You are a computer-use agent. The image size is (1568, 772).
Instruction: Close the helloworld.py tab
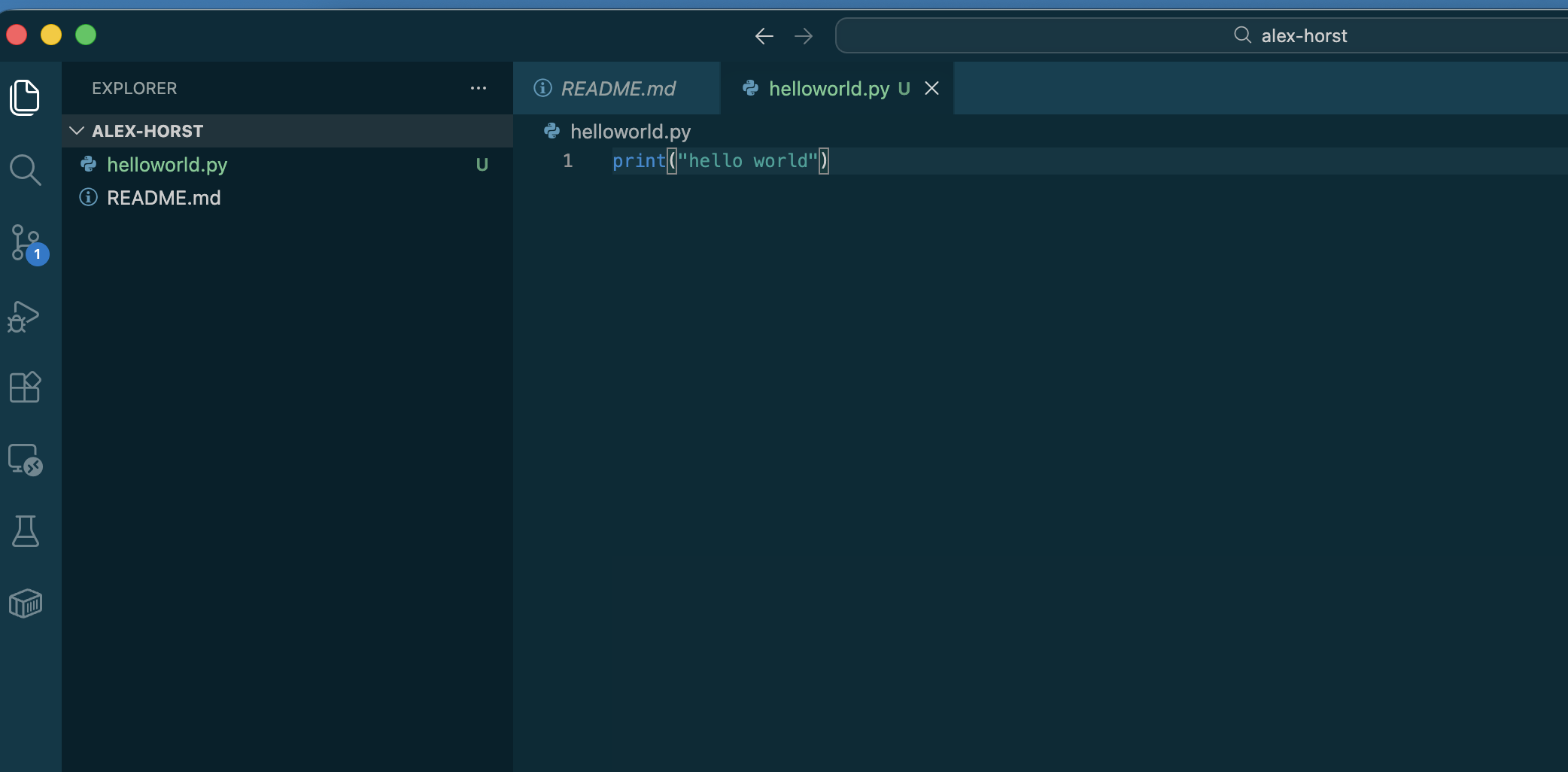pyautogui.click(x=931, y=88)
